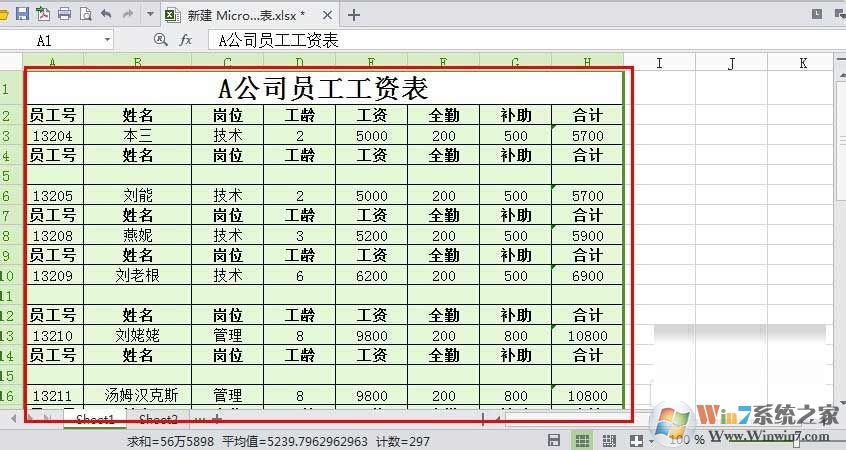Image resolution: width=846 pixels, height=450 pixels.
Task: Click employee number 13209
Action: tap(53, 276)
